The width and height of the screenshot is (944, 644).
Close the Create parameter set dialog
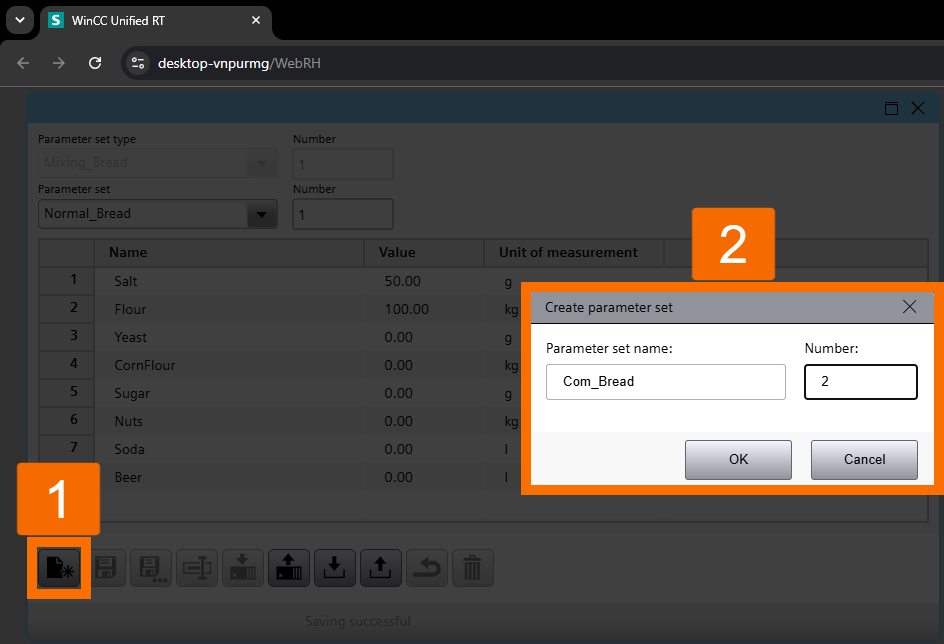pyautogui.click(x=909, y=307)
